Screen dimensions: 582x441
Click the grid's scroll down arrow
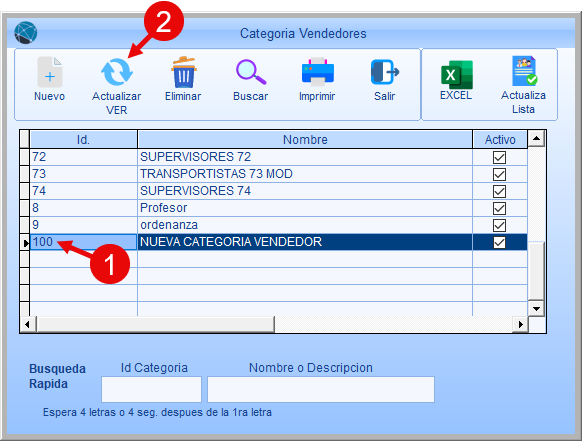click(x=536, y=308)
